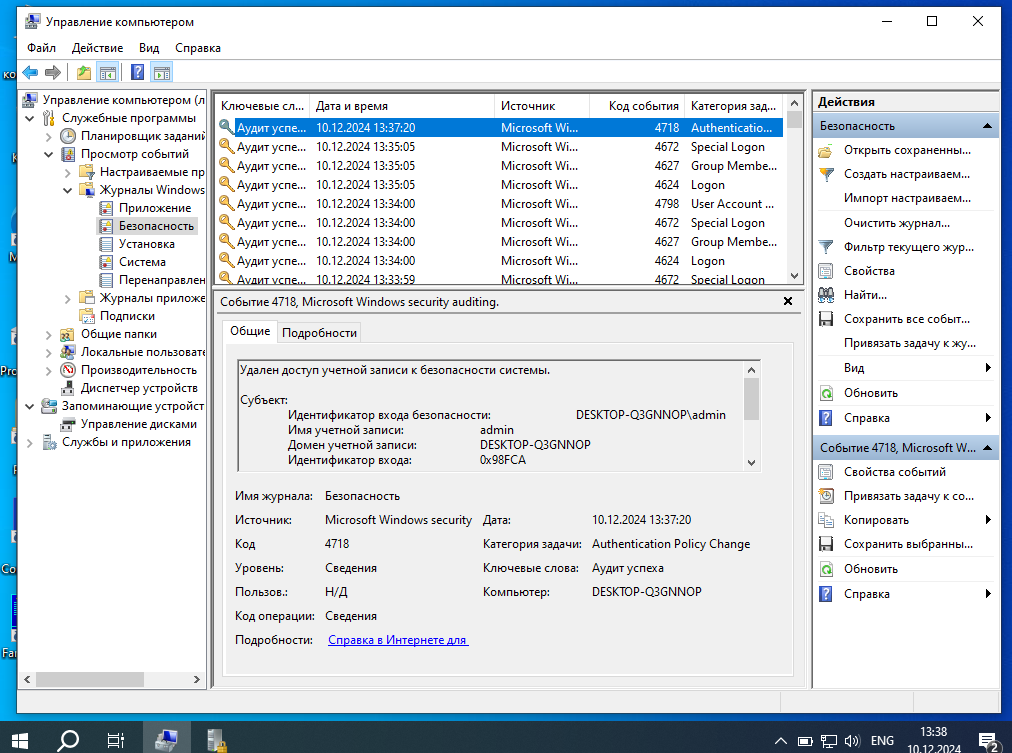Click the event list vertical scrollbar down arrow
1012x753 pixels.
(794, 276)
